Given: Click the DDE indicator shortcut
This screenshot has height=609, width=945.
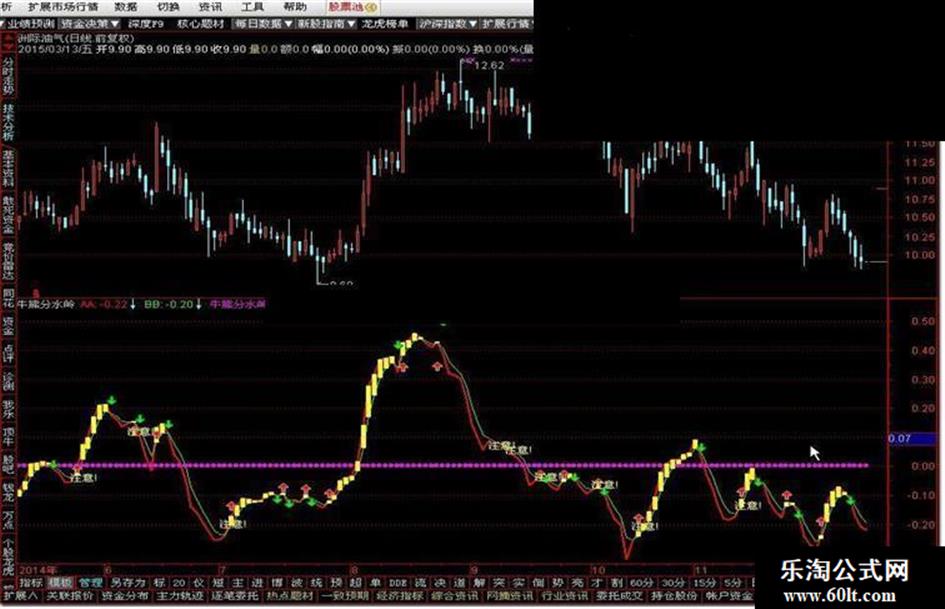Looking at the screenshot, I should tap(398, 582).
